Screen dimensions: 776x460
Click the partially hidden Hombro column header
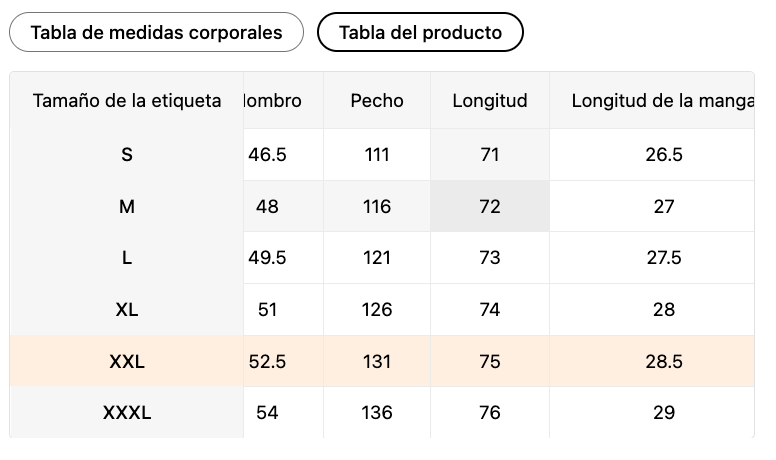[x=272, y=101]
